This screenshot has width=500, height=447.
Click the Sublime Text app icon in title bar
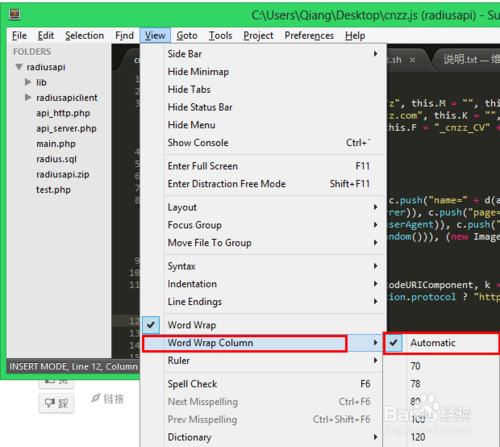tap(14, 14)
